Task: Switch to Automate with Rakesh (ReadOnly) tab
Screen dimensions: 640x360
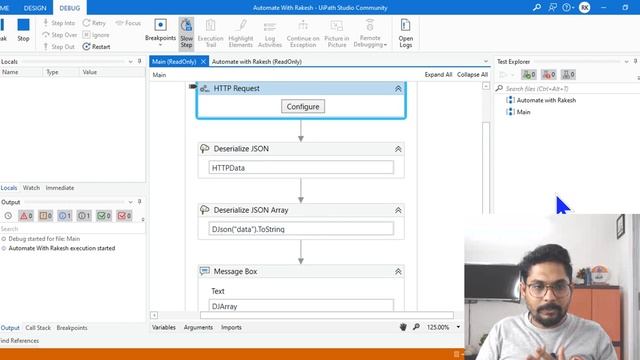Action: [257, 62]
